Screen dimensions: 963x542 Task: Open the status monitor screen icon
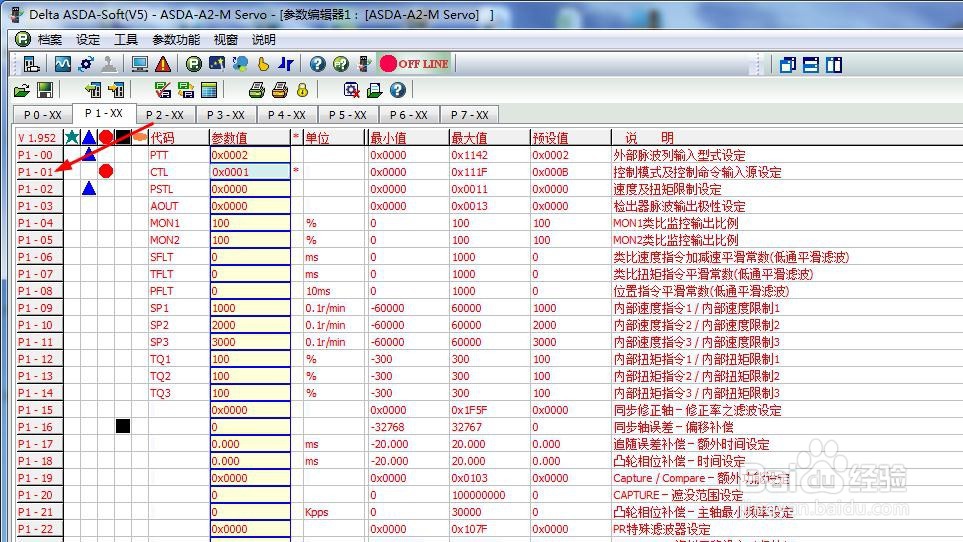[139, 64]
